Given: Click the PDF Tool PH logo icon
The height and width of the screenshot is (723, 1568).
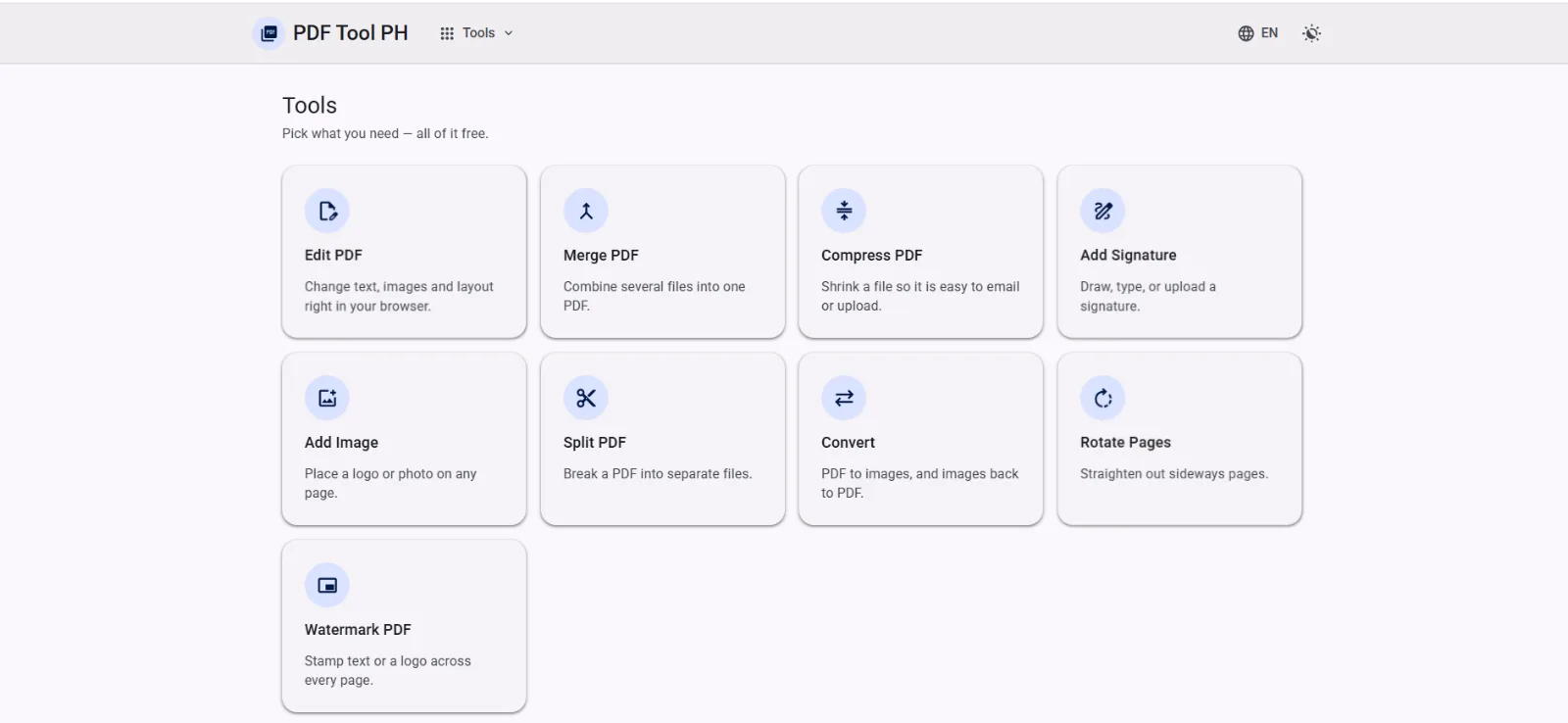Looking at the screenshot, I should pos(269,33).
